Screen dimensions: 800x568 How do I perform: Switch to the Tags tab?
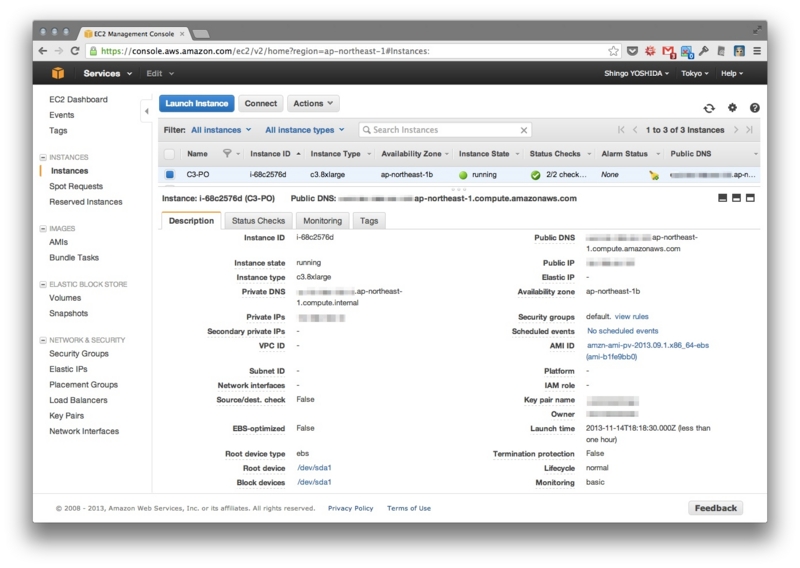(369, 220)
